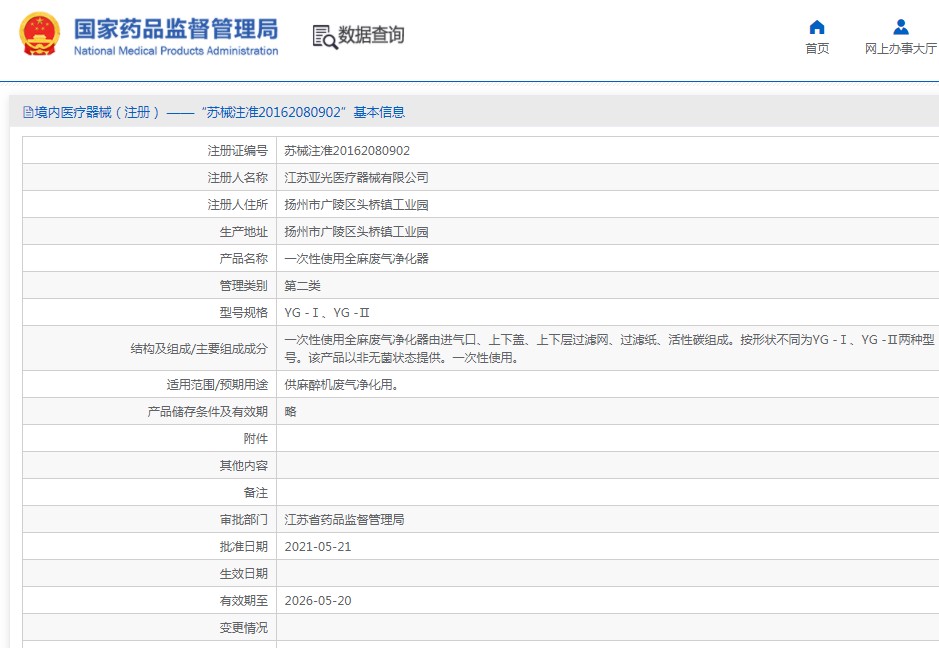Click the 结构及组成 description paragraph
The image size is (939, 648).
609,348
